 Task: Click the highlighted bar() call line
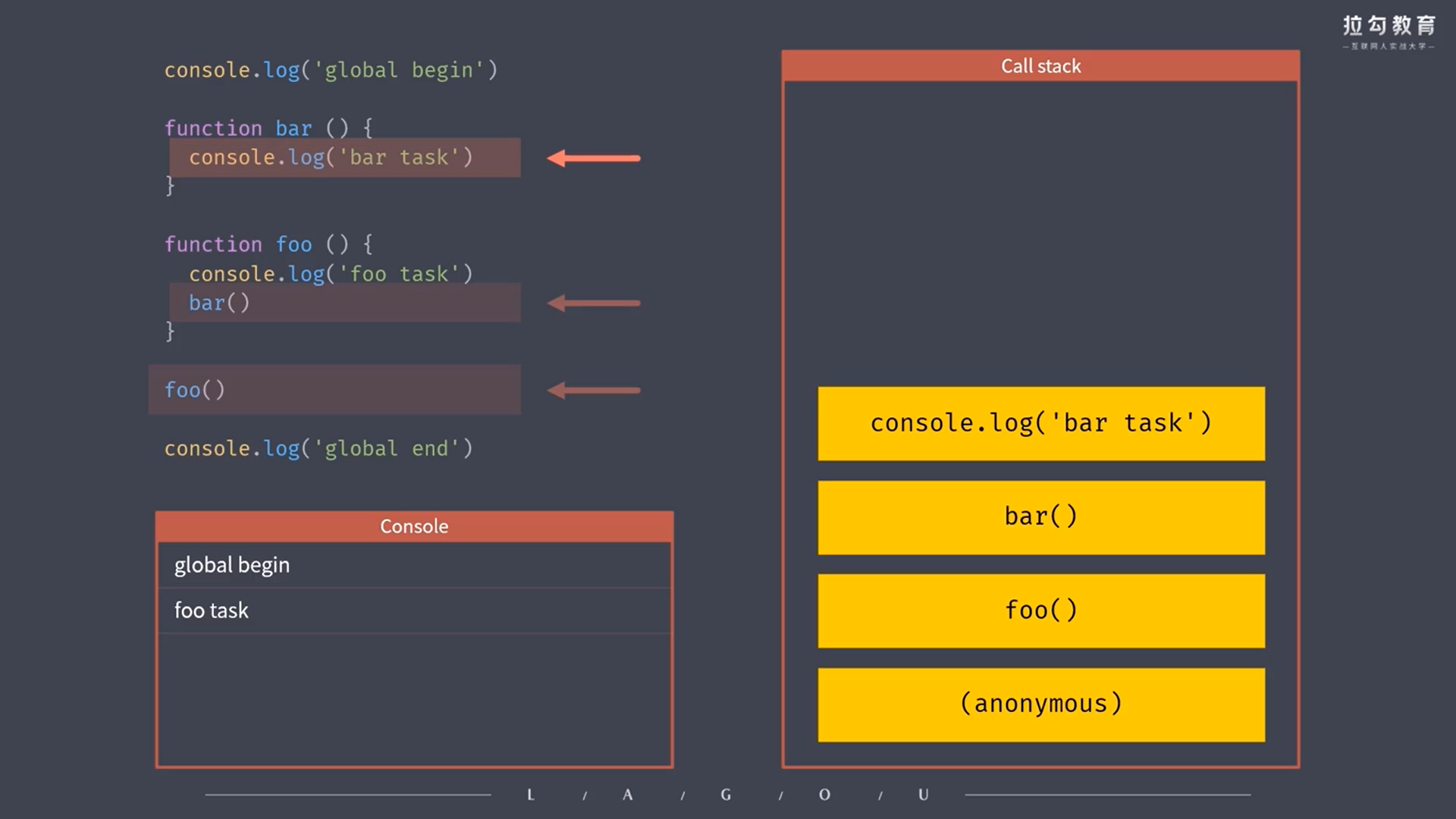point(345,303)
